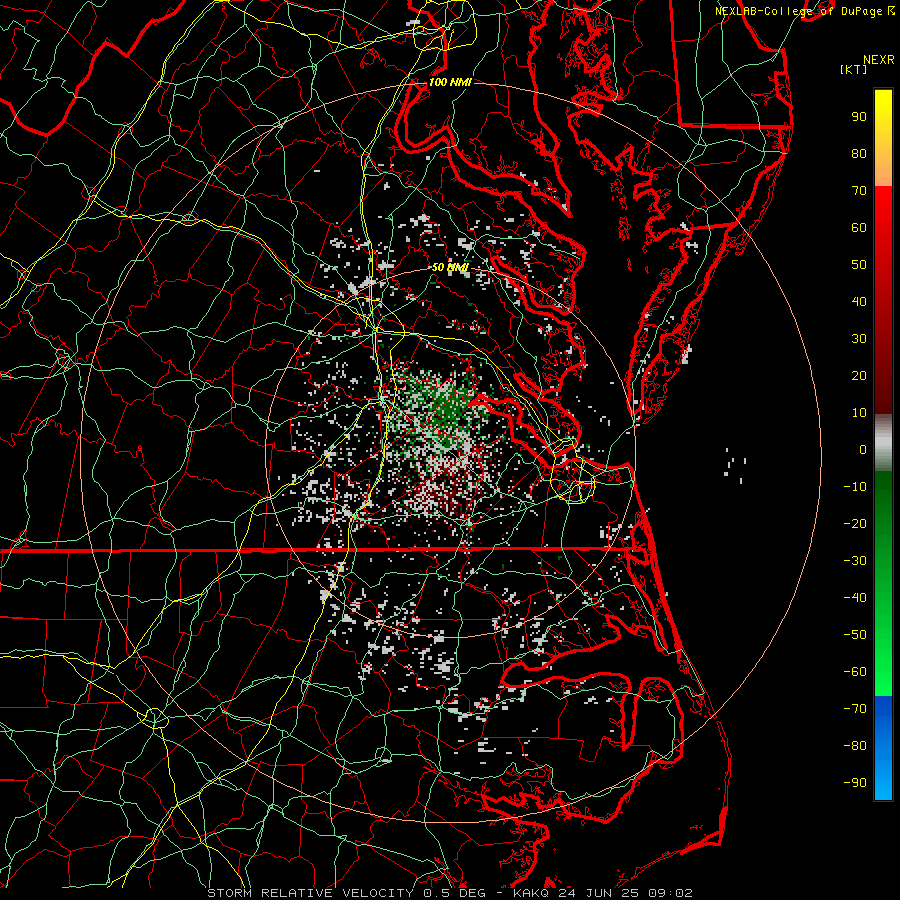Click the -30 value on velocity scale
Viewport: 900px width, 900px height.
coord(855,561)
